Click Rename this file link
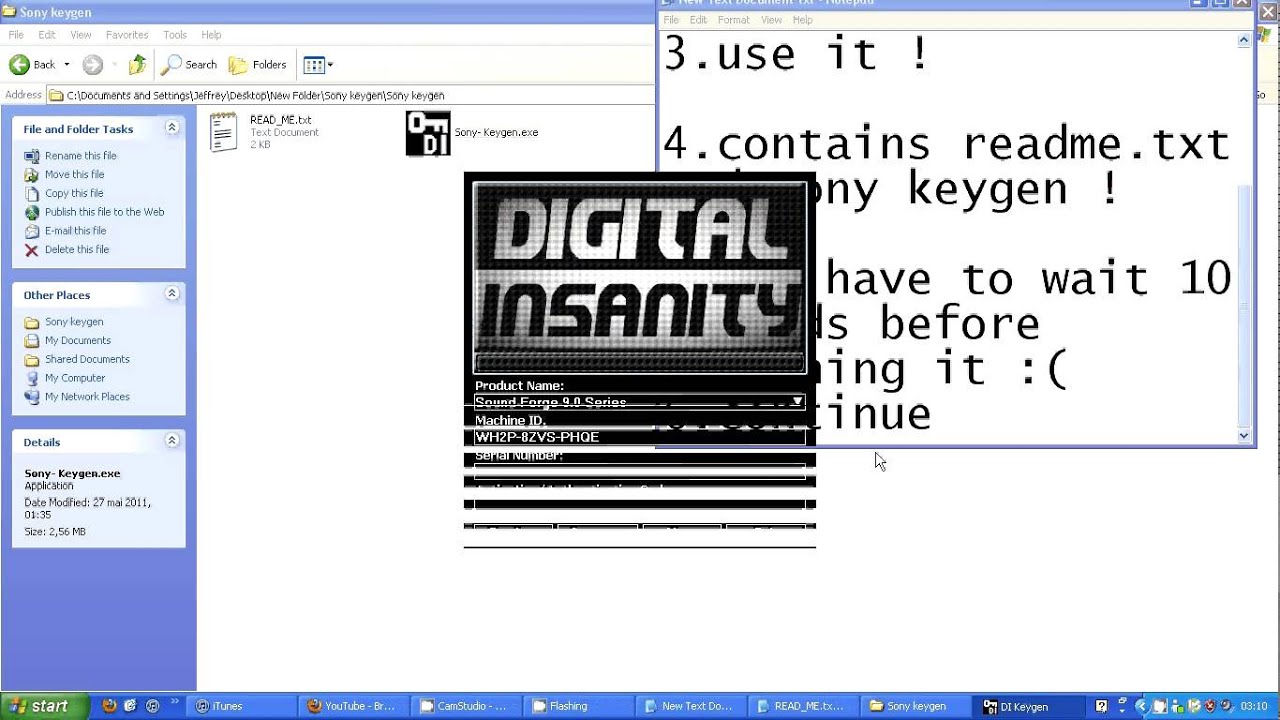 [x=80, y=156]
